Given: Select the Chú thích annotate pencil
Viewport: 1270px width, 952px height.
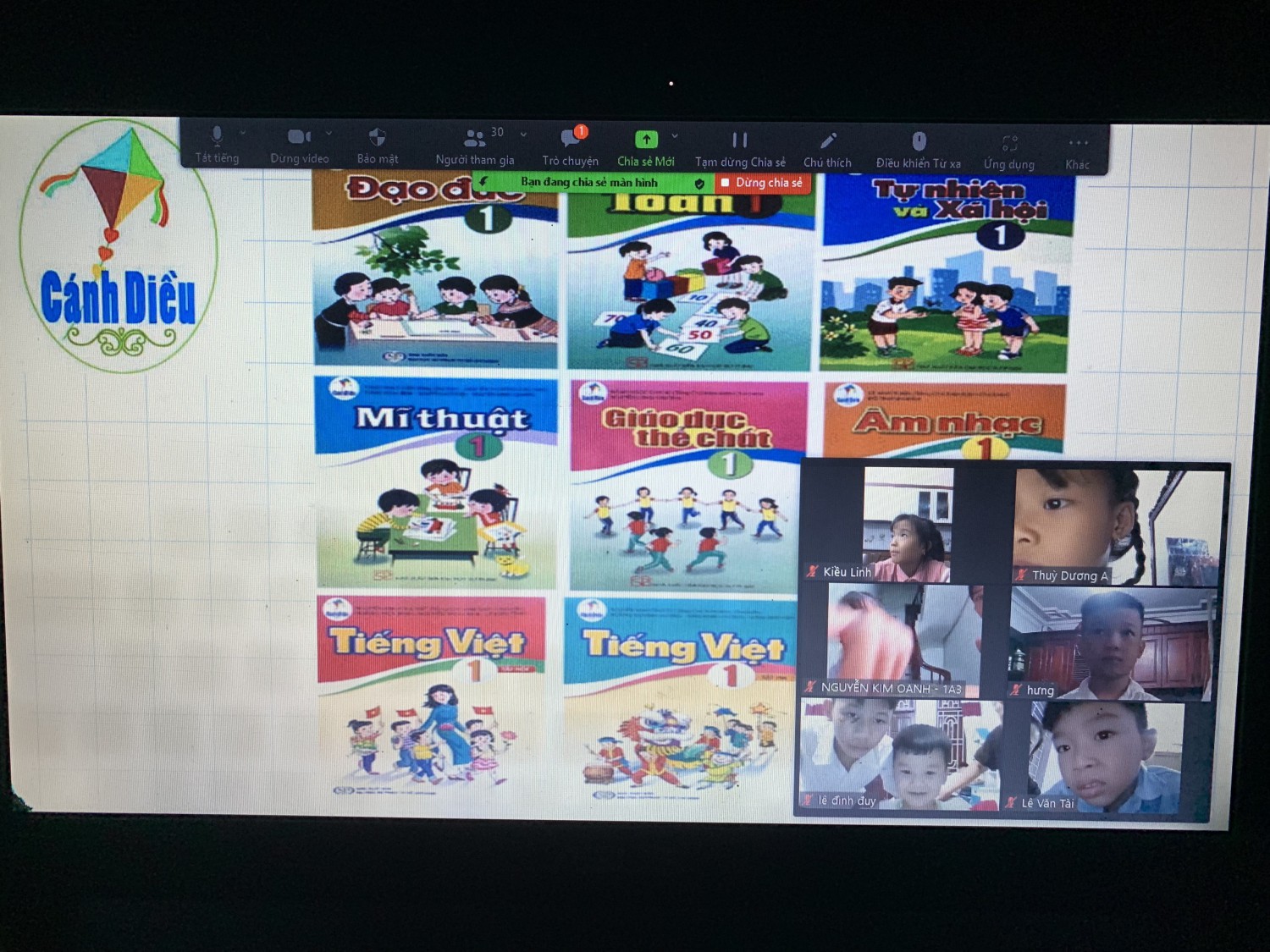Looking at the screenshot, I should [x=828, y=140].
